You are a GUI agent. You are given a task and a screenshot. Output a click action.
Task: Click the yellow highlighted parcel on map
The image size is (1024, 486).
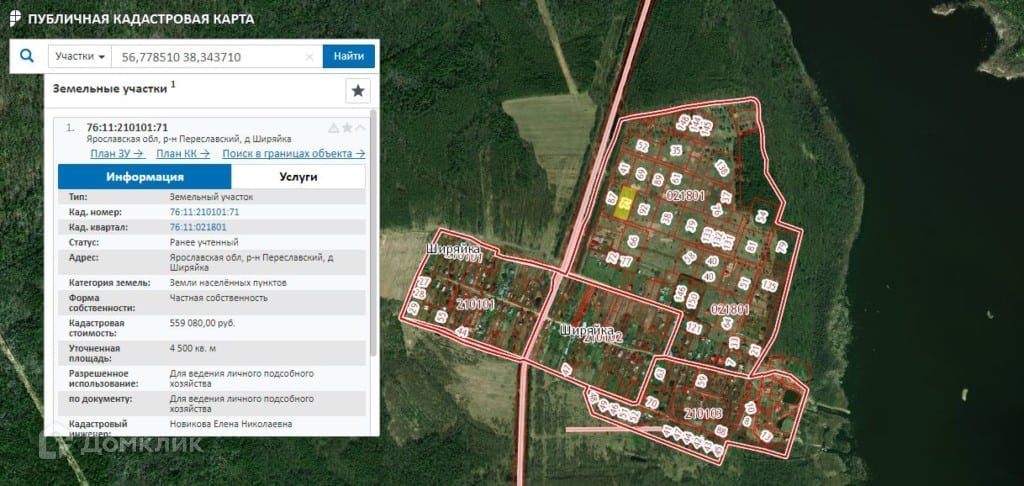tap(625, 202)
